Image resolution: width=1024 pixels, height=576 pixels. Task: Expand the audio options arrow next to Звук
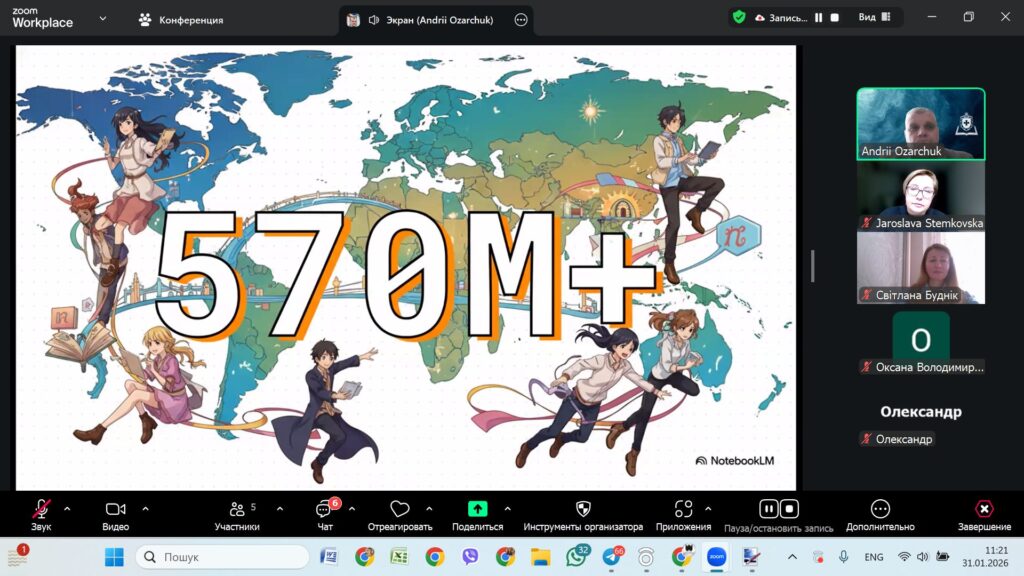(67, 508)
